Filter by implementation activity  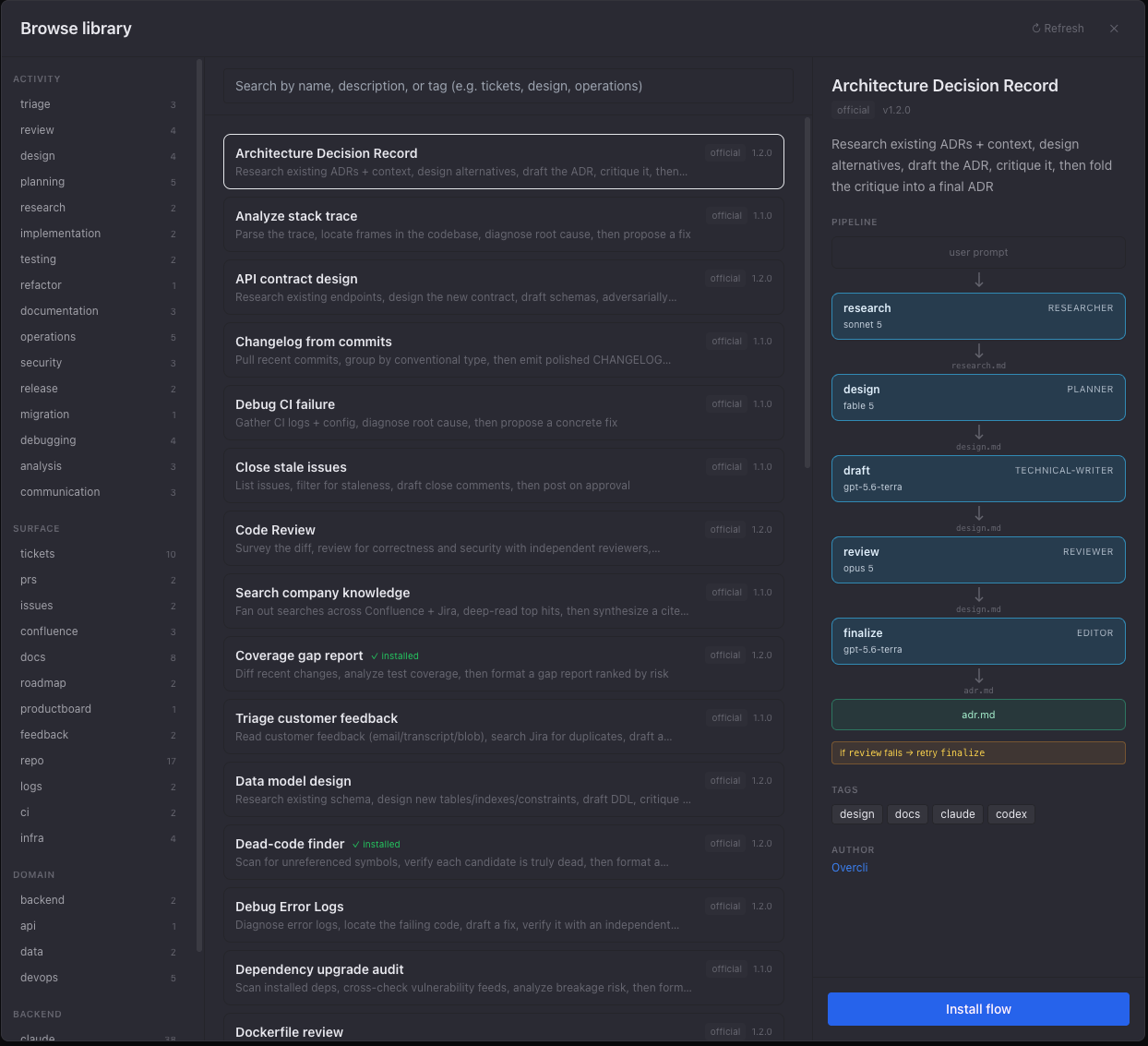[98, 234]
